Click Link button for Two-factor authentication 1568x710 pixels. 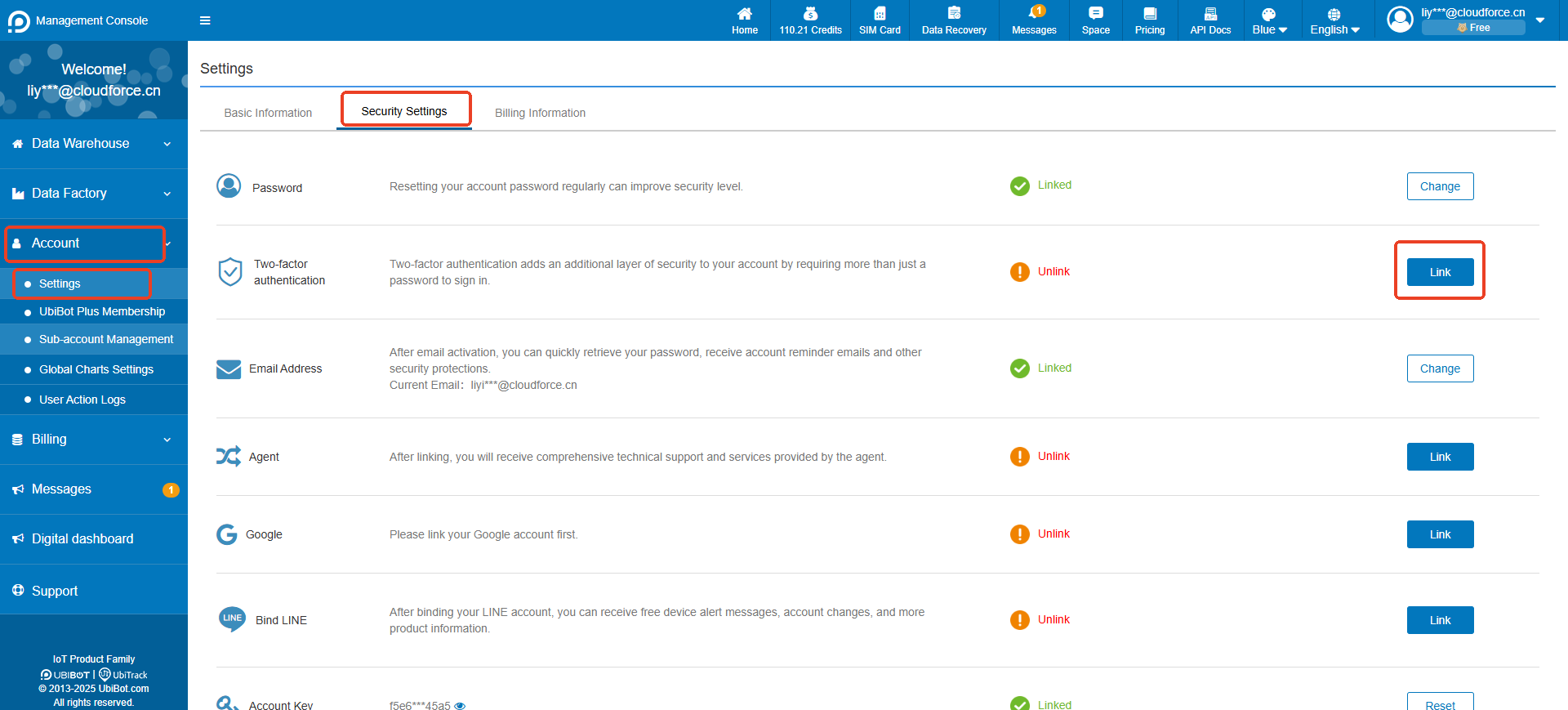(1440, 272)
